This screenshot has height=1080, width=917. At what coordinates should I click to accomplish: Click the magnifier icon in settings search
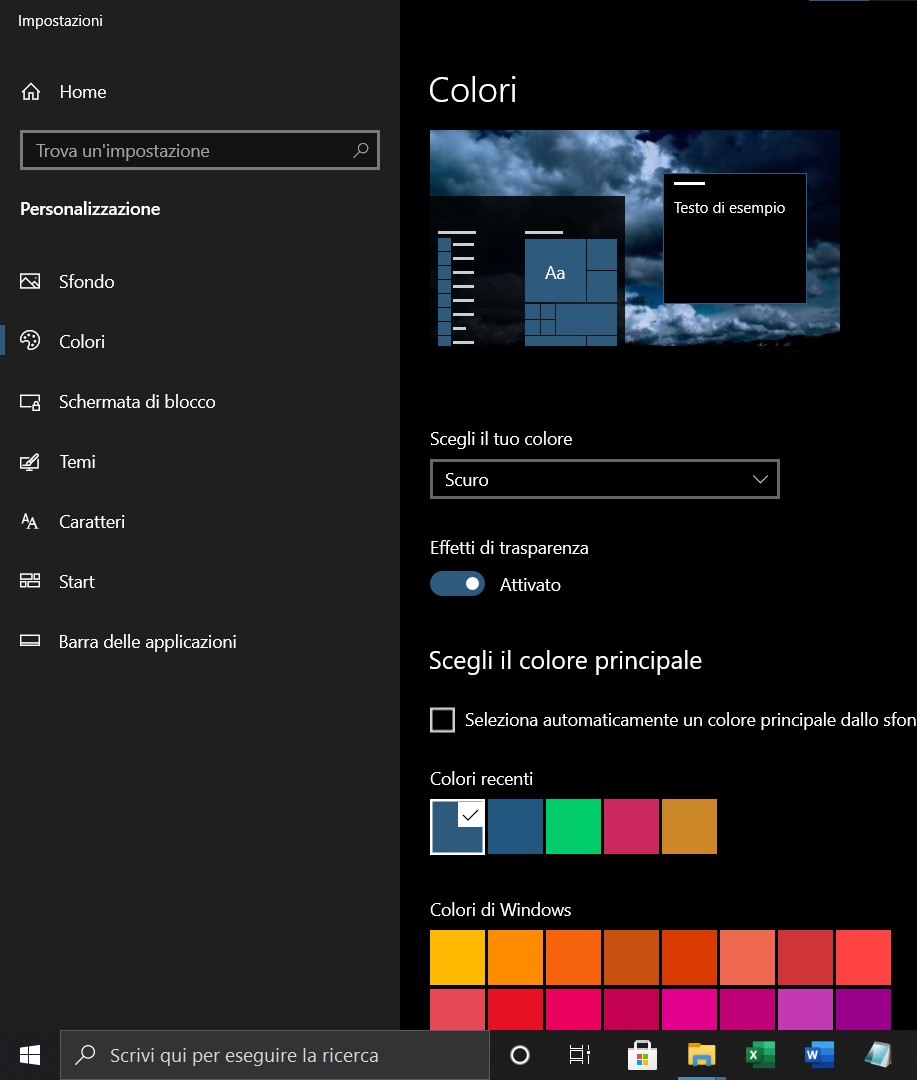click(x=361, y=150)
